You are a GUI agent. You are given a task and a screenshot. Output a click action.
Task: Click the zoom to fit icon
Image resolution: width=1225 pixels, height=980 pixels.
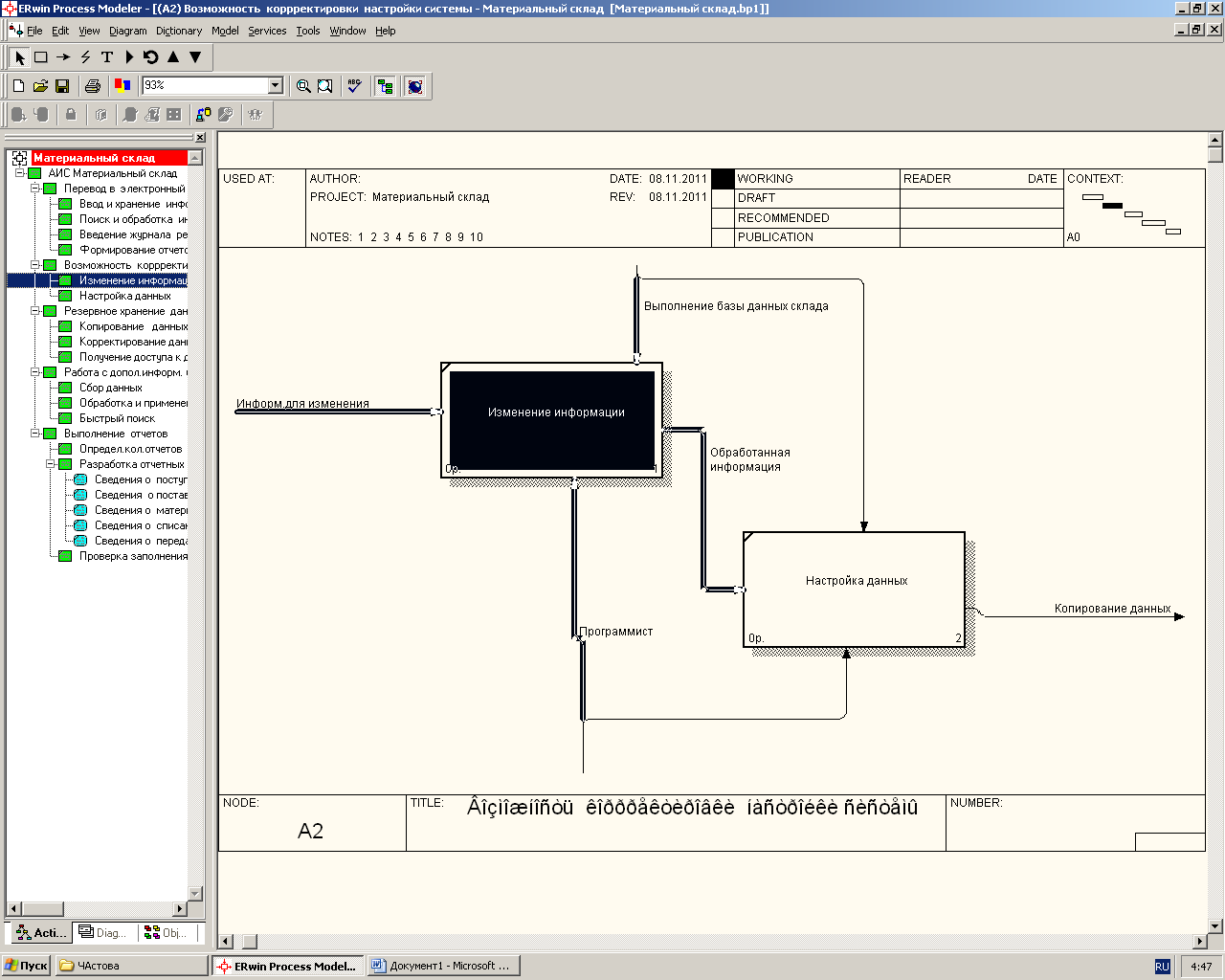(325, 86)
